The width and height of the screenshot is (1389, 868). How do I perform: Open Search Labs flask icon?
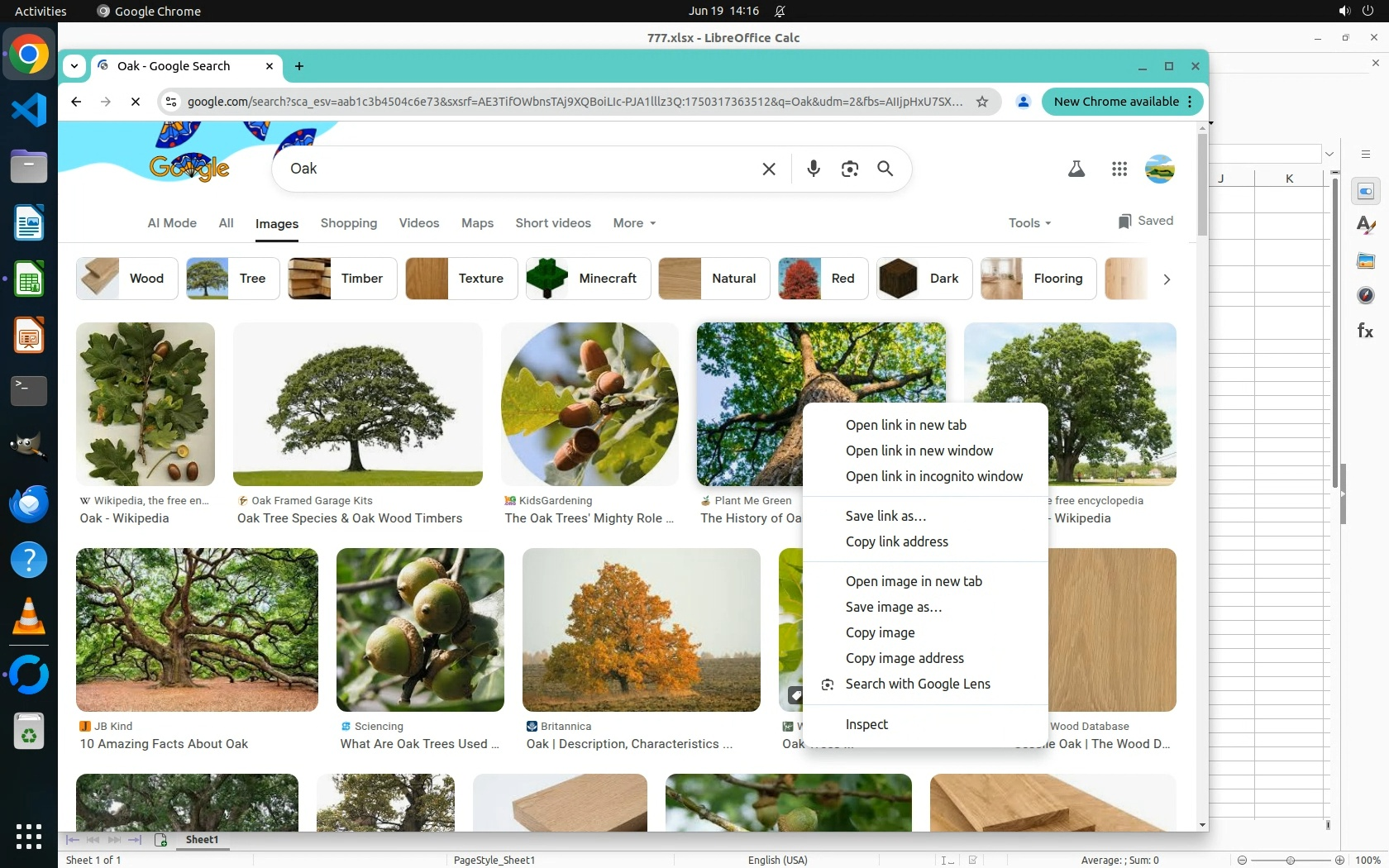click(1076, 169)
